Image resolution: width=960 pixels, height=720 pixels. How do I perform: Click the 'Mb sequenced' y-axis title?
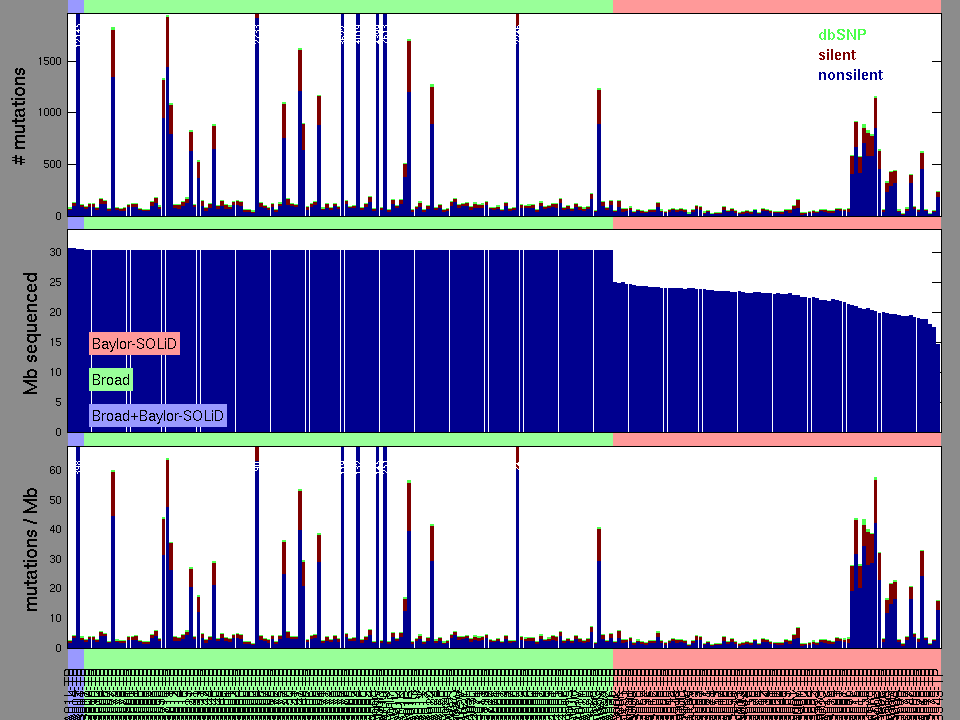coord(30,333)
